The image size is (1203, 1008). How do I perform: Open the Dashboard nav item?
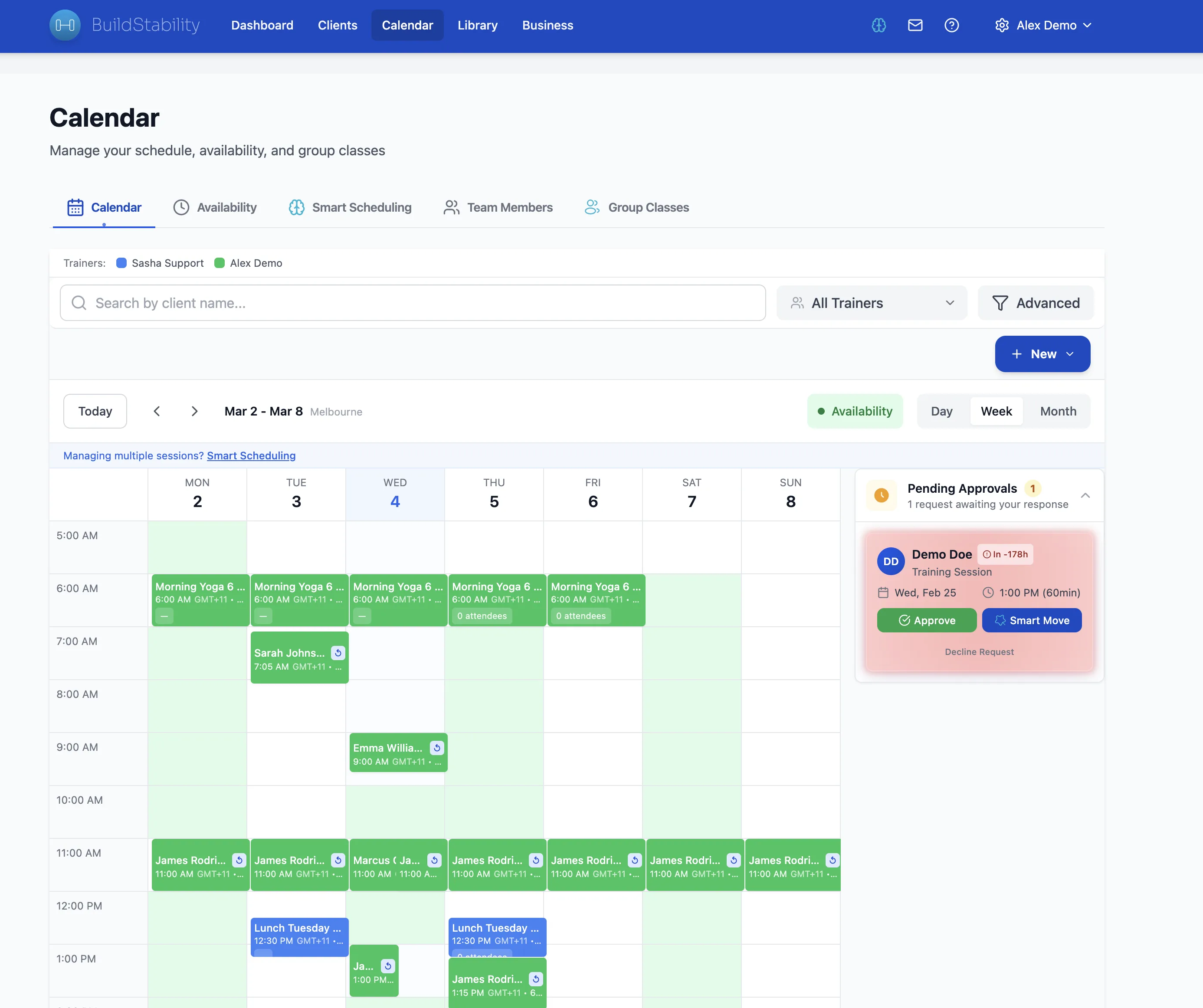[x=262, y=25]
